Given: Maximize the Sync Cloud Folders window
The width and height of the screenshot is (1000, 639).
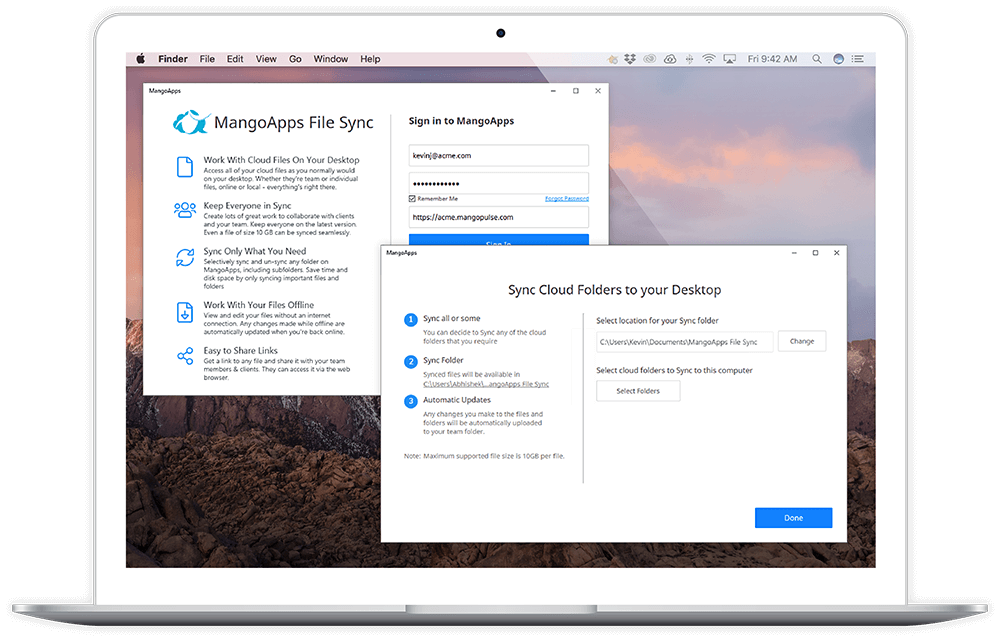Looking at the screenshot, I should coord(815,253).
